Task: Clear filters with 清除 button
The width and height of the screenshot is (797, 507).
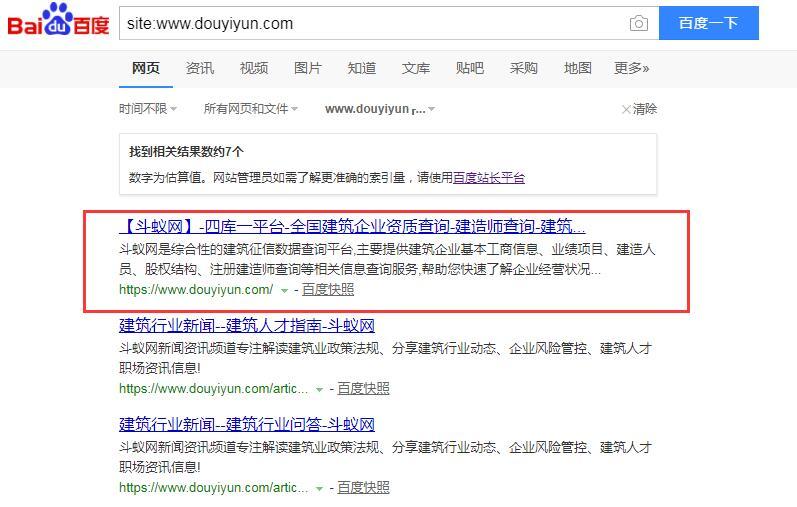Action: pyautogui.click(x=639, y=109)
